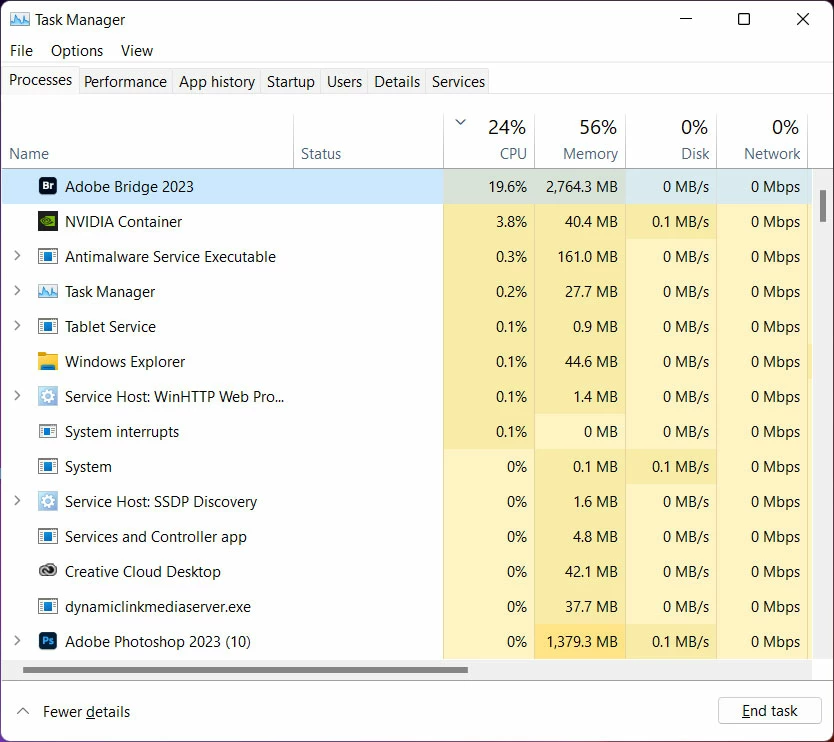Click the Task Manager title bar icon

(20, 20)
